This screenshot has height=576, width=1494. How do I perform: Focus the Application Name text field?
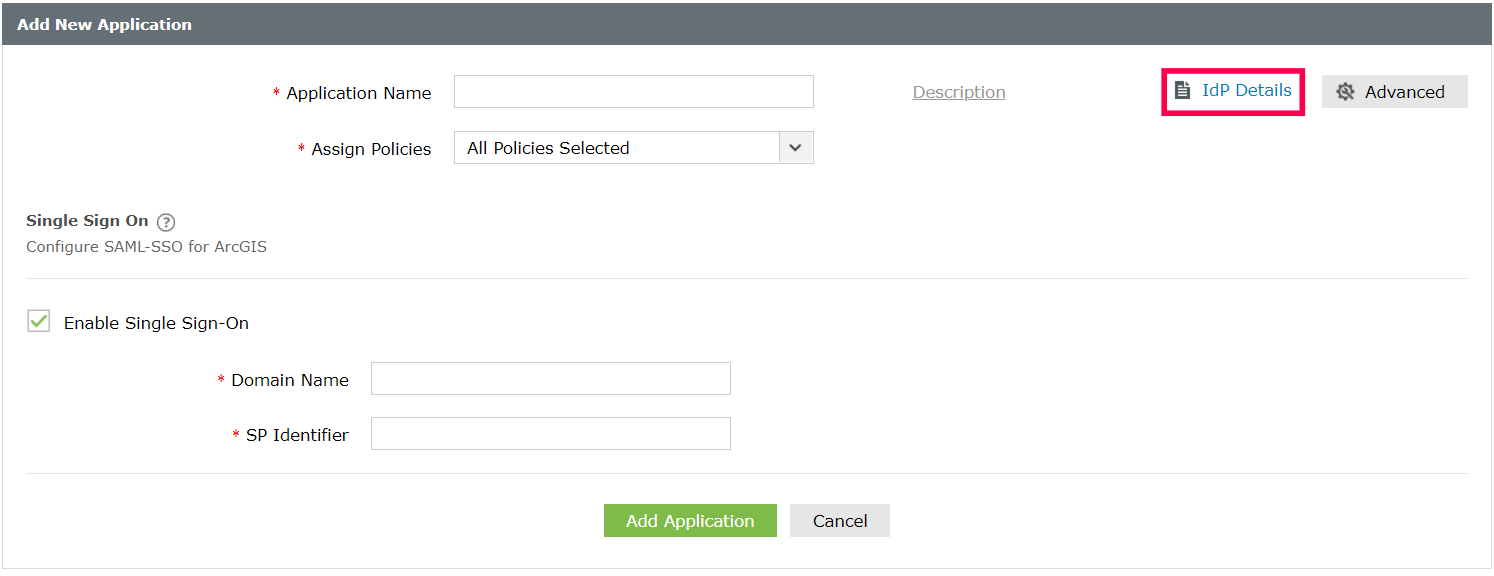633,92
